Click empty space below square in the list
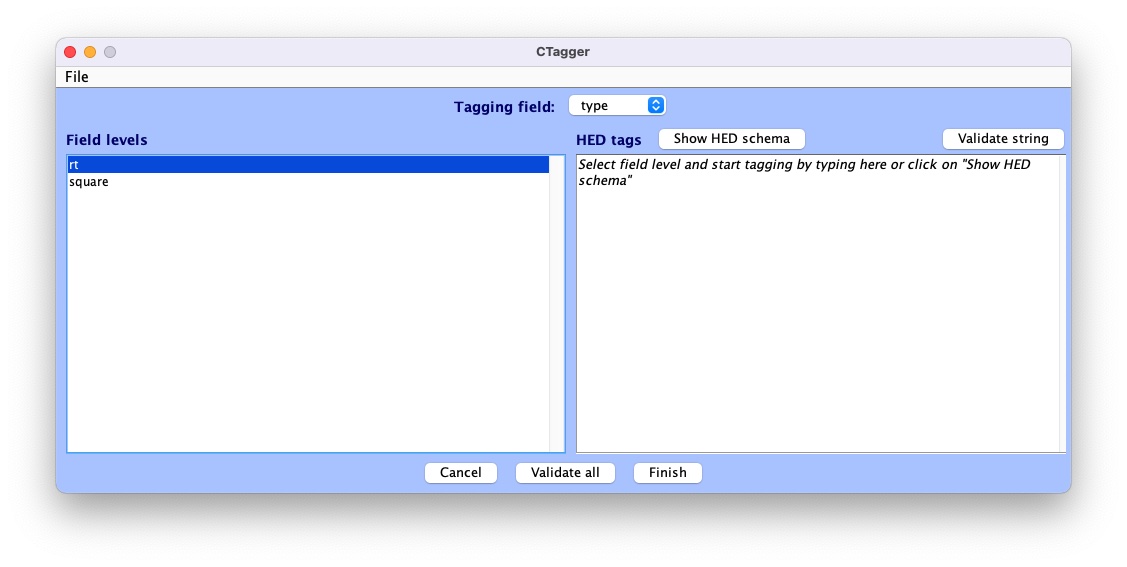The height and width of the screenshot is (567, 1127). [x=300, y=320]
